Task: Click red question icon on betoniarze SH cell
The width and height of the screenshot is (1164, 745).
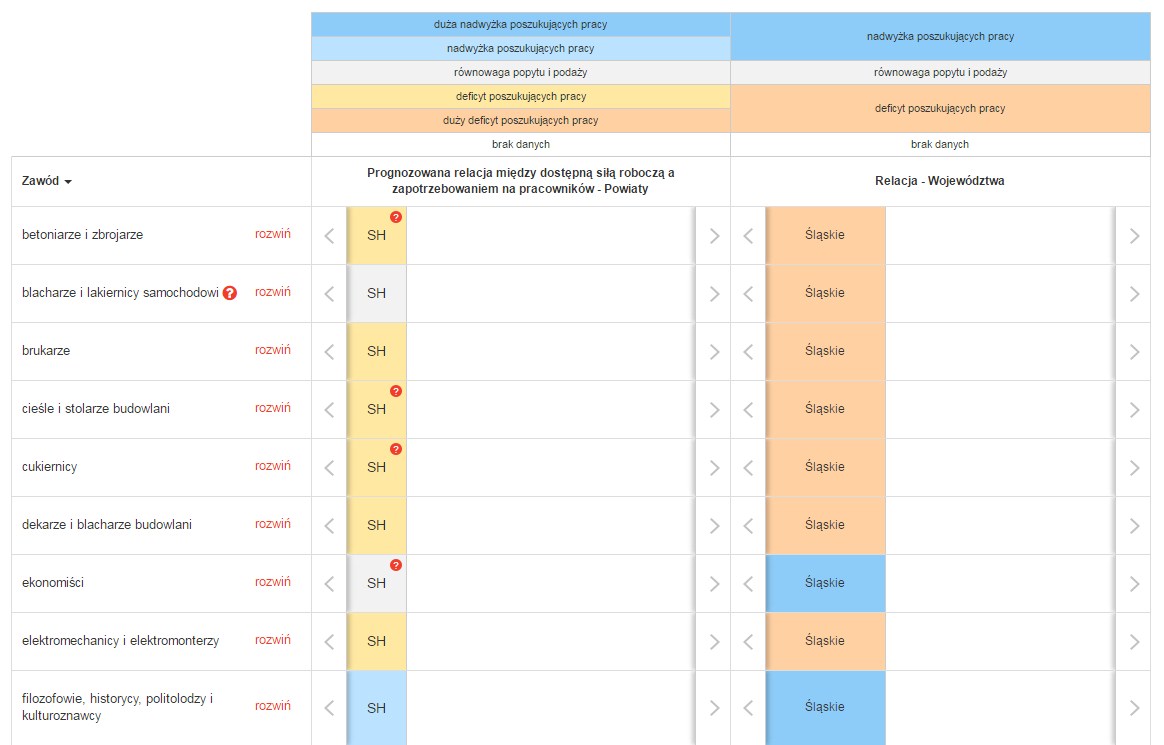Action: pyautogui.click(x=396, y=217)
